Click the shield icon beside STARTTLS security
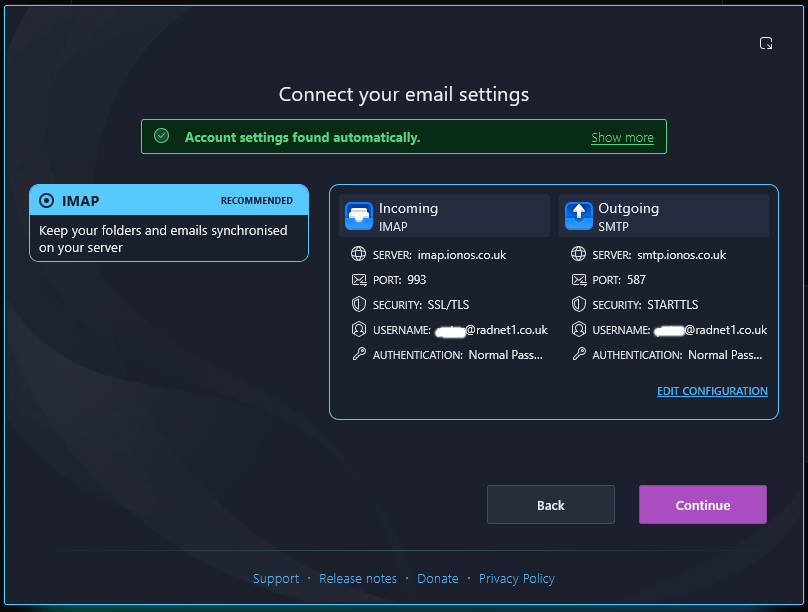Screen dimensions: 808x612 579,304
